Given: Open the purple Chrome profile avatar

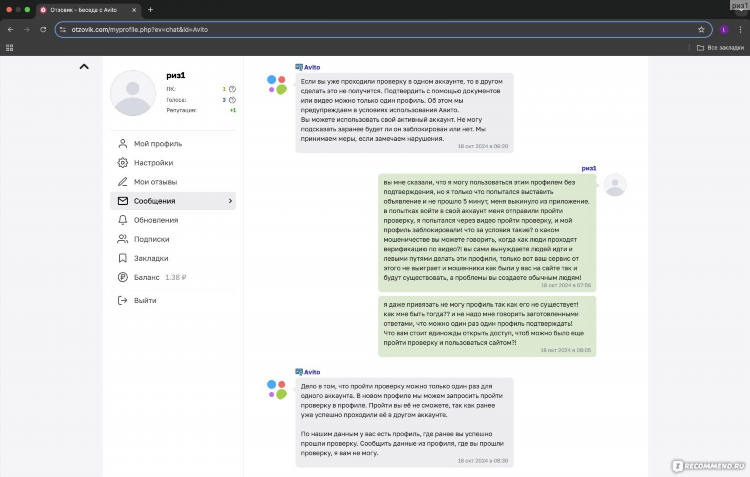Looking at the screenshot, I should (724, 30).
